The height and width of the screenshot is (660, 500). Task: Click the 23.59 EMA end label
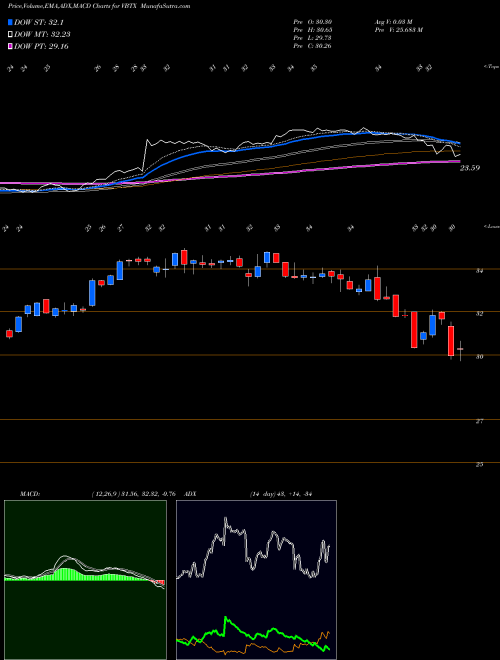pos(470,168)
